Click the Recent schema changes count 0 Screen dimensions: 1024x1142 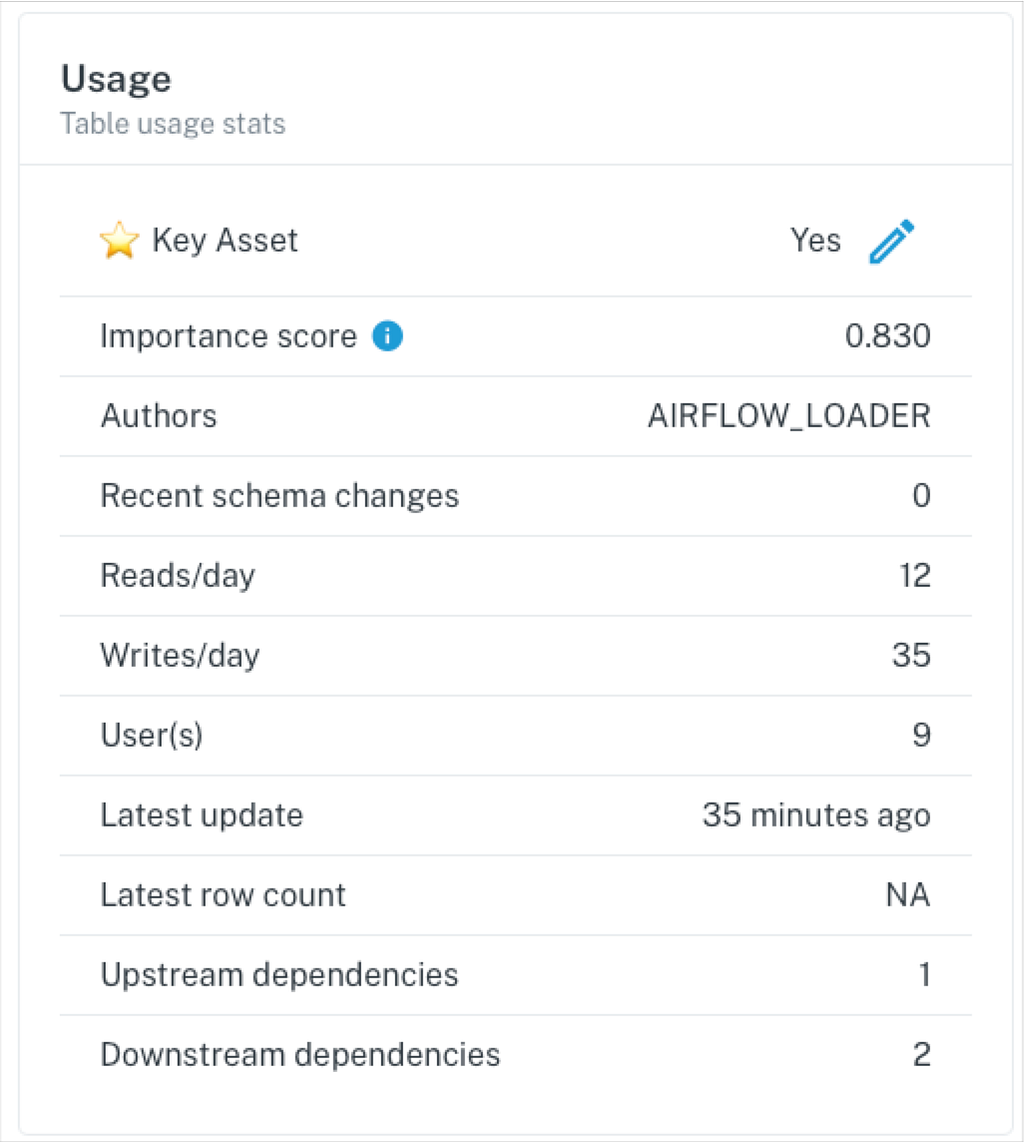(921, 495)
